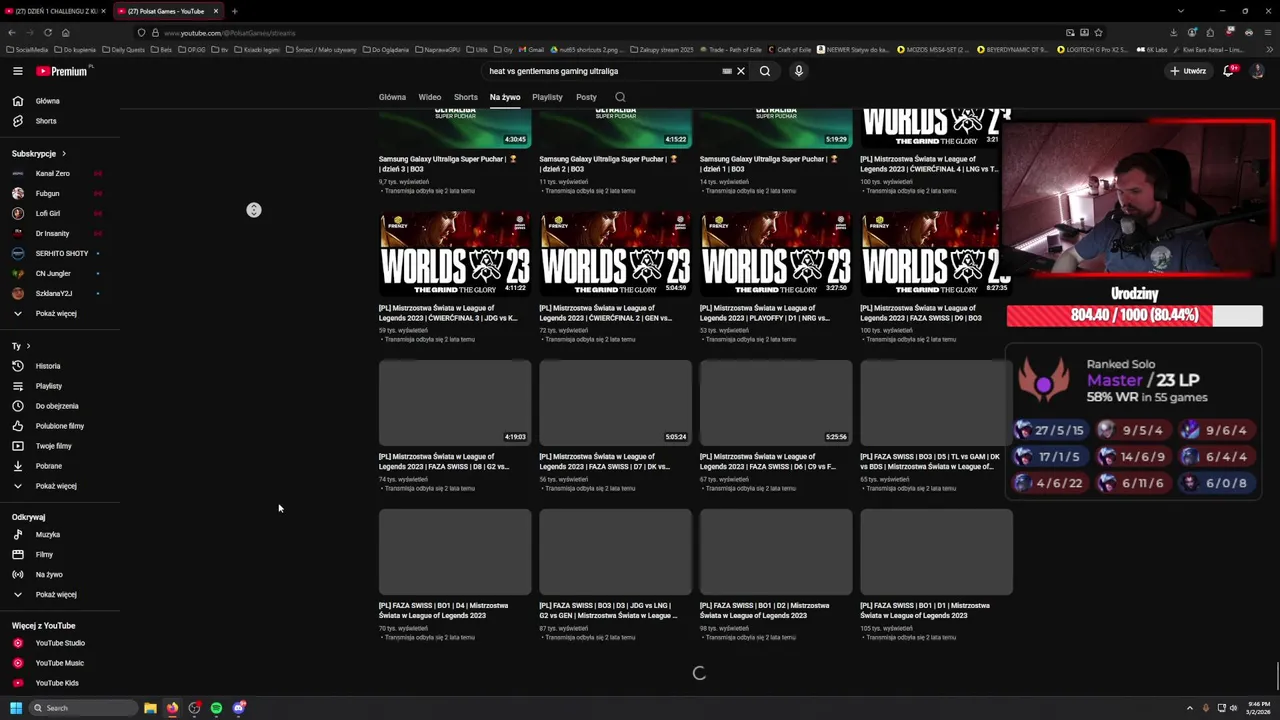Open a new browser tab with plus

pyautogui.click(x=234, y=11)
